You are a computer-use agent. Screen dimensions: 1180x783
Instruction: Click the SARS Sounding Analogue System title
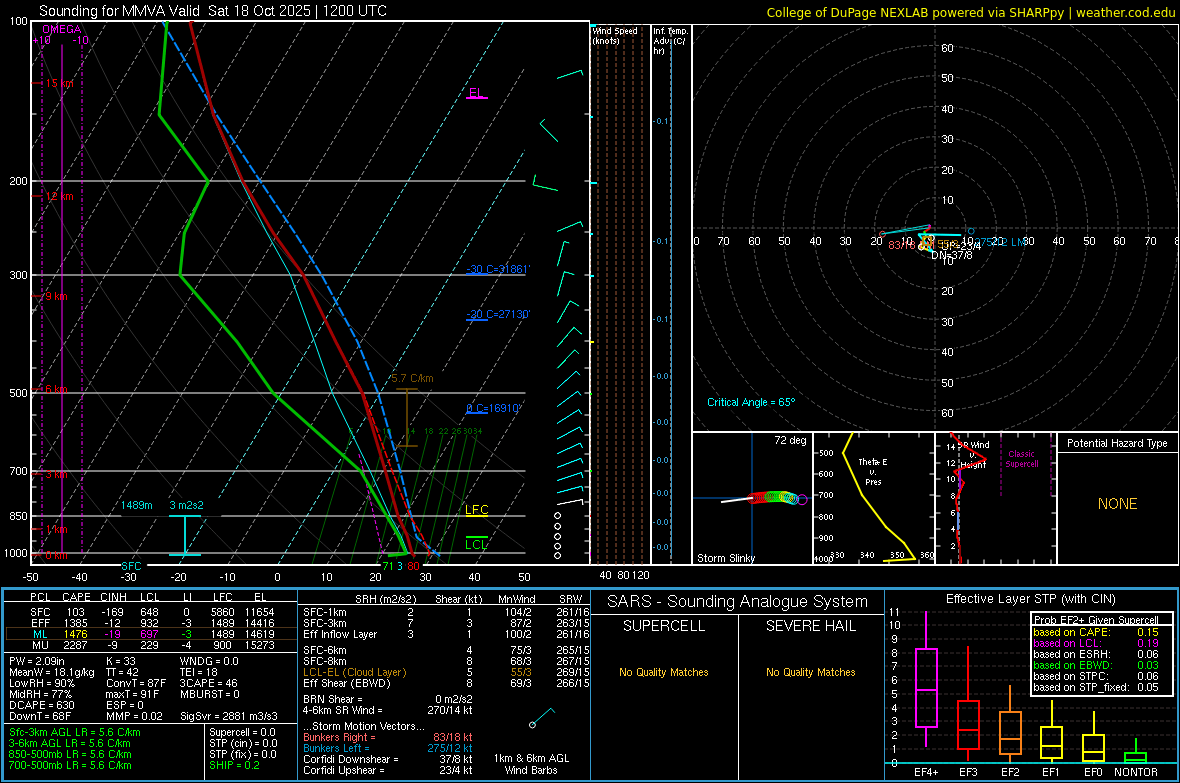(x=737, y=602)
